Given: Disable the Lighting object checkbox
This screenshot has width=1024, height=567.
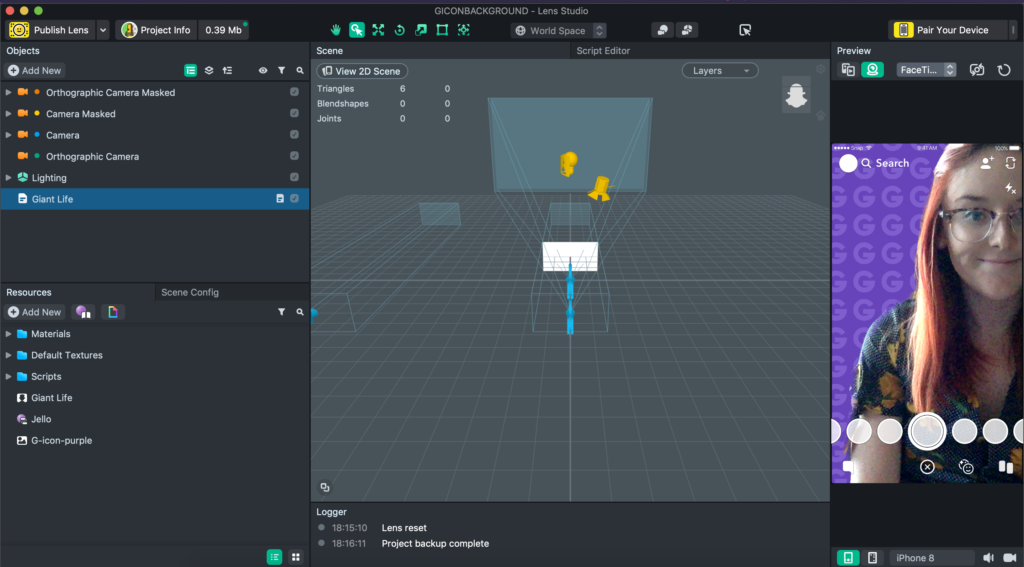Looking at the screenshot, I should tap(295, 177).
